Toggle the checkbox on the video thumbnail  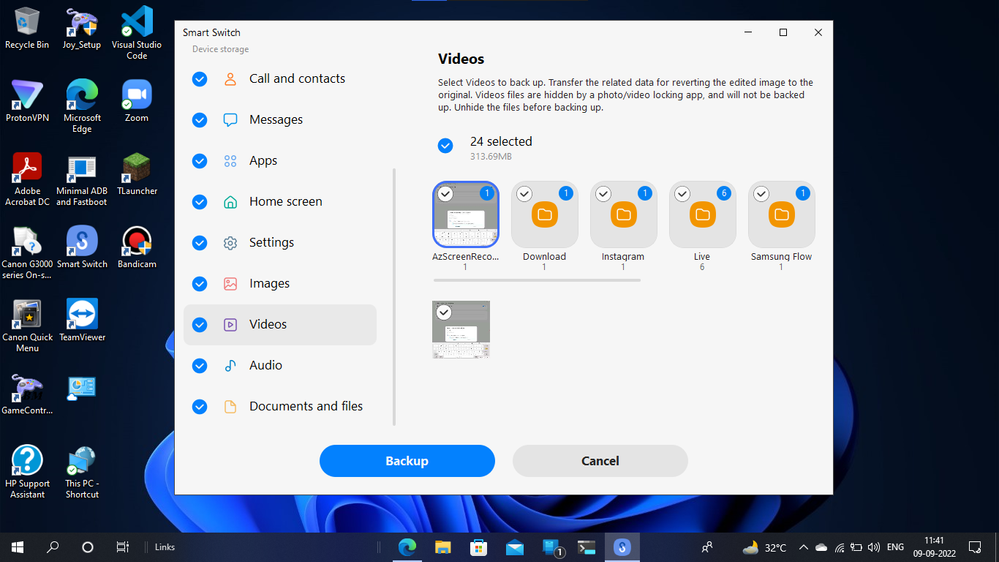coord(444,312)
